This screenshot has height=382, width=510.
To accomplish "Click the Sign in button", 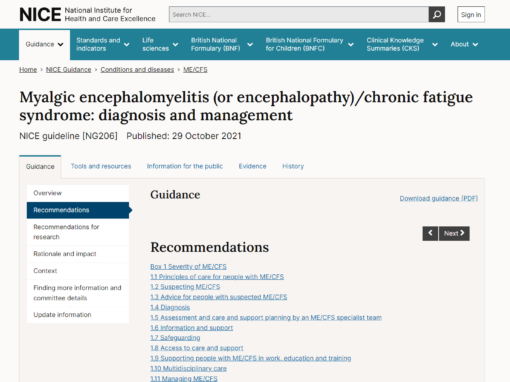I will 471,15.
